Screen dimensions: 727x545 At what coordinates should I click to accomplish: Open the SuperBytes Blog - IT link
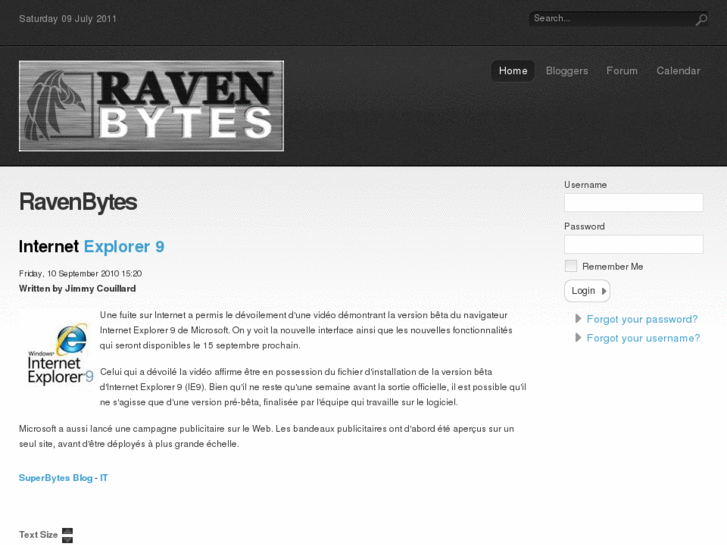[63, 478]
